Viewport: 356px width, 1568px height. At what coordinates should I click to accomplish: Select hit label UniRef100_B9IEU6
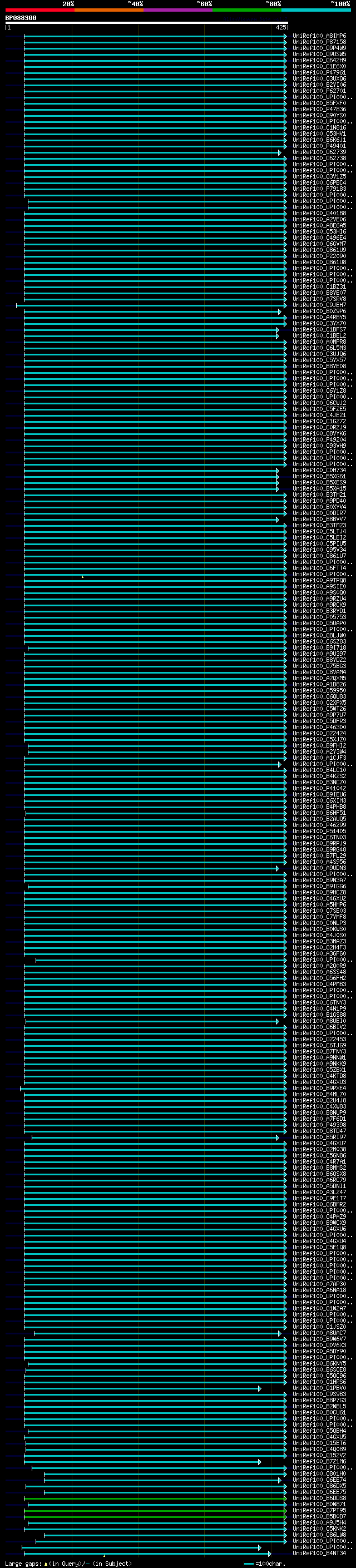[x=319, y=794]
